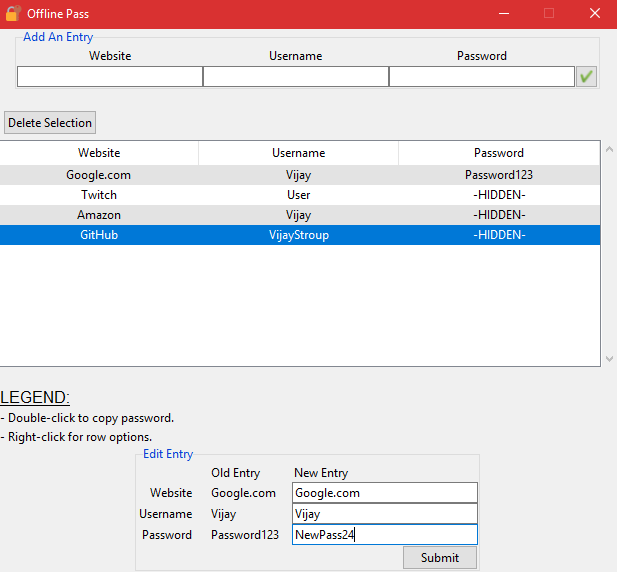Sort by the Username column header

[299, 153]
